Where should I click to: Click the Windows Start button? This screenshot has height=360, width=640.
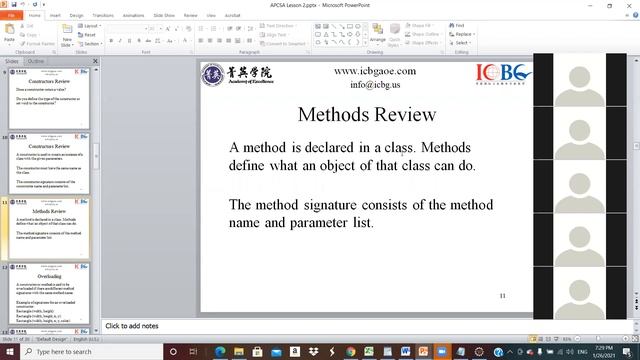[9, 351]
